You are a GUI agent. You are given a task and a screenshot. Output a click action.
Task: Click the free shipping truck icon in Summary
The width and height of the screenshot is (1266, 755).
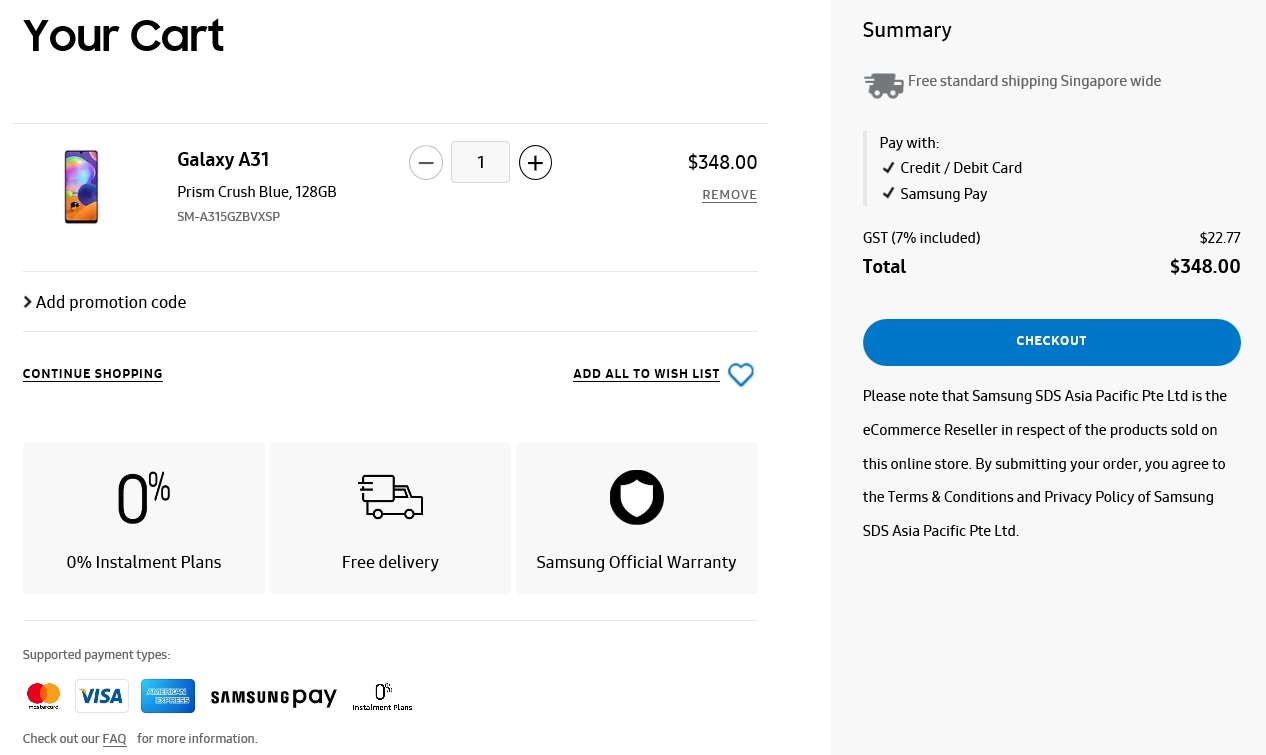(x=884, y=85)
